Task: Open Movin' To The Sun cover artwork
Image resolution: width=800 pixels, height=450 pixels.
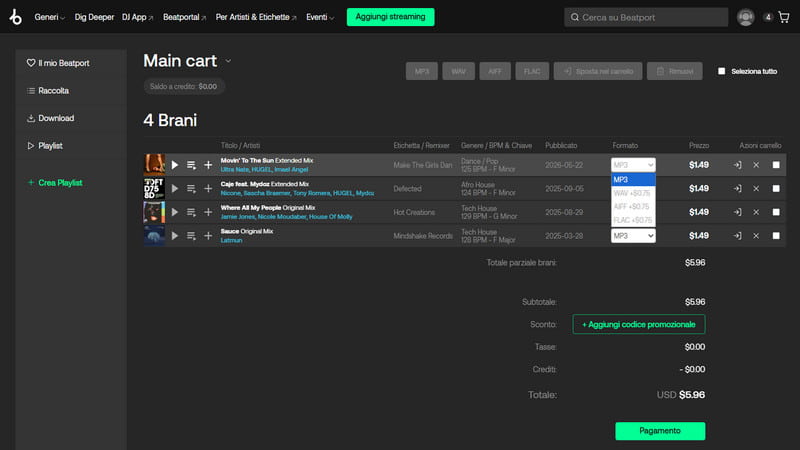Action: click(154, 165)
